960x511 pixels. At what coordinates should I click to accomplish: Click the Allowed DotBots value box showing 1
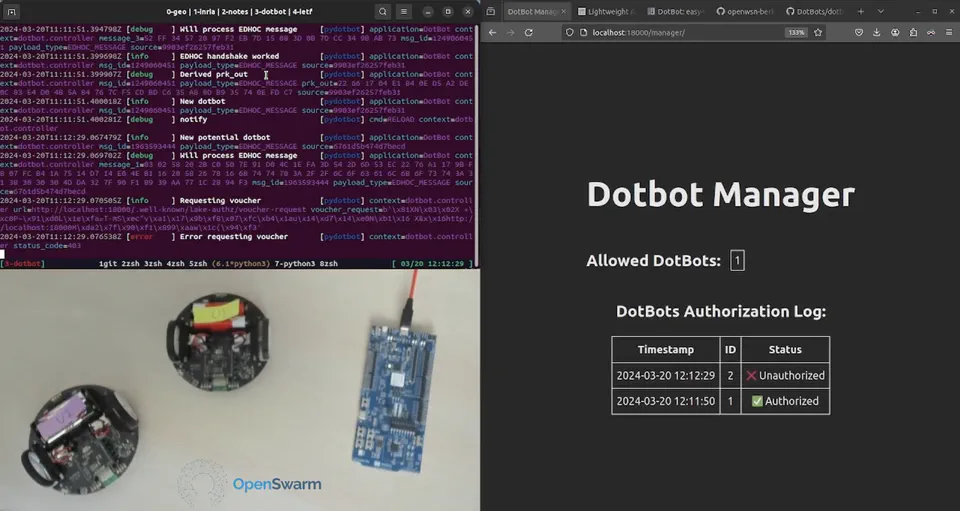(x=737, y=261)
